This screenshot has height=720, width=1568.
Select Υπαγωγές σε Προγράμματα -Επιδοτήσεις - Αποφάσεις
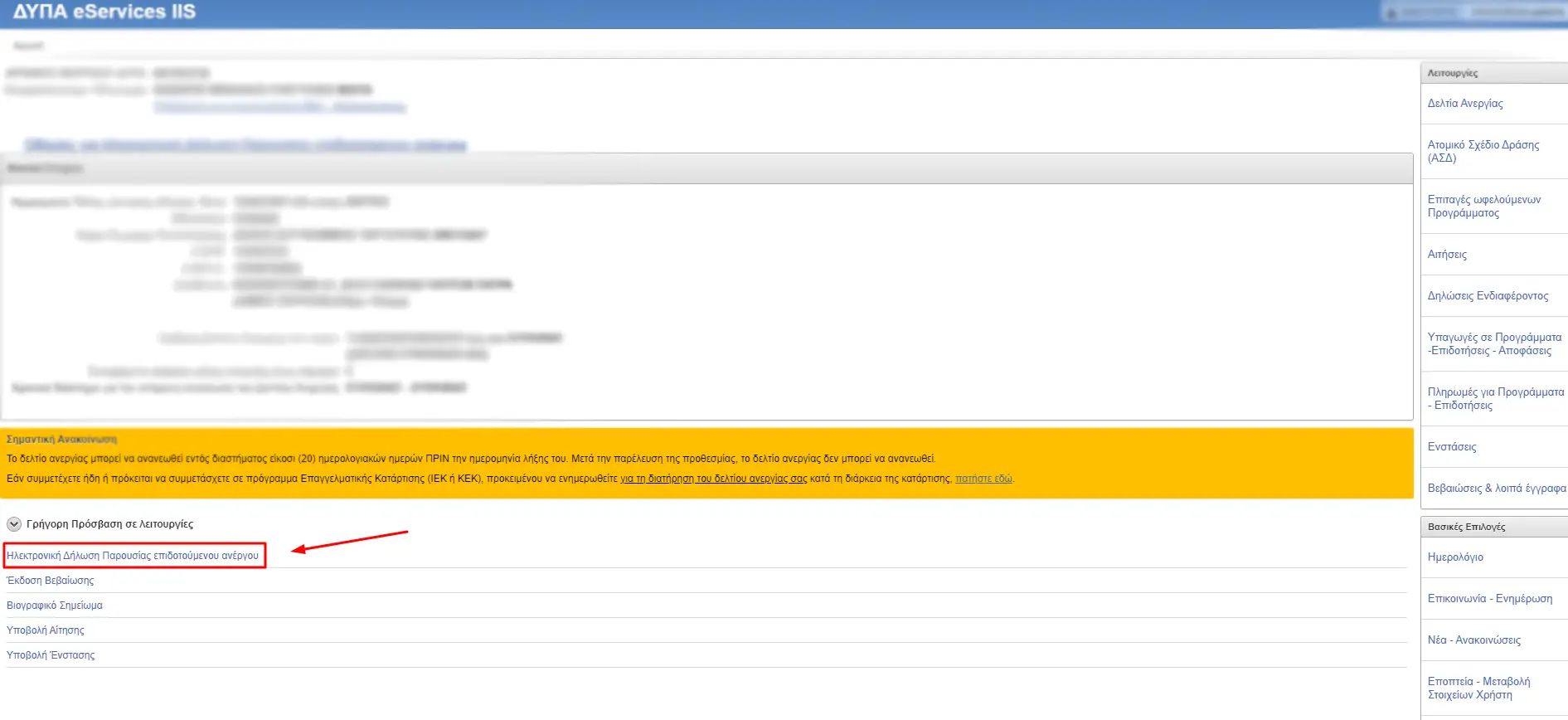point(1493,343)
